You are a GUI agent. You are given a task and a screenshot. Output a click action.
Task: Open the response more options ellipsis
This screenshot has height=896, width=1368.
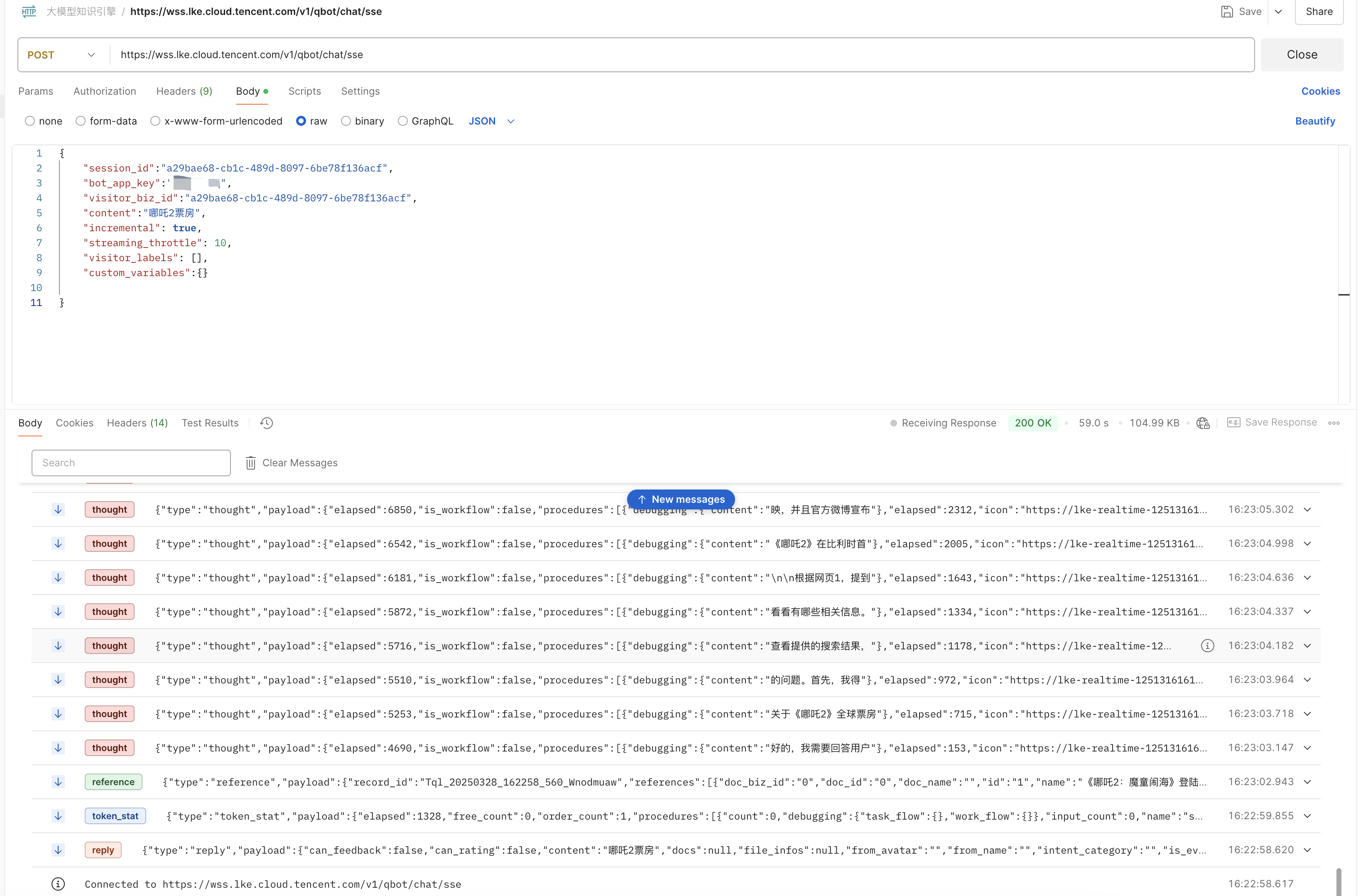click(x=1334, y=423)
